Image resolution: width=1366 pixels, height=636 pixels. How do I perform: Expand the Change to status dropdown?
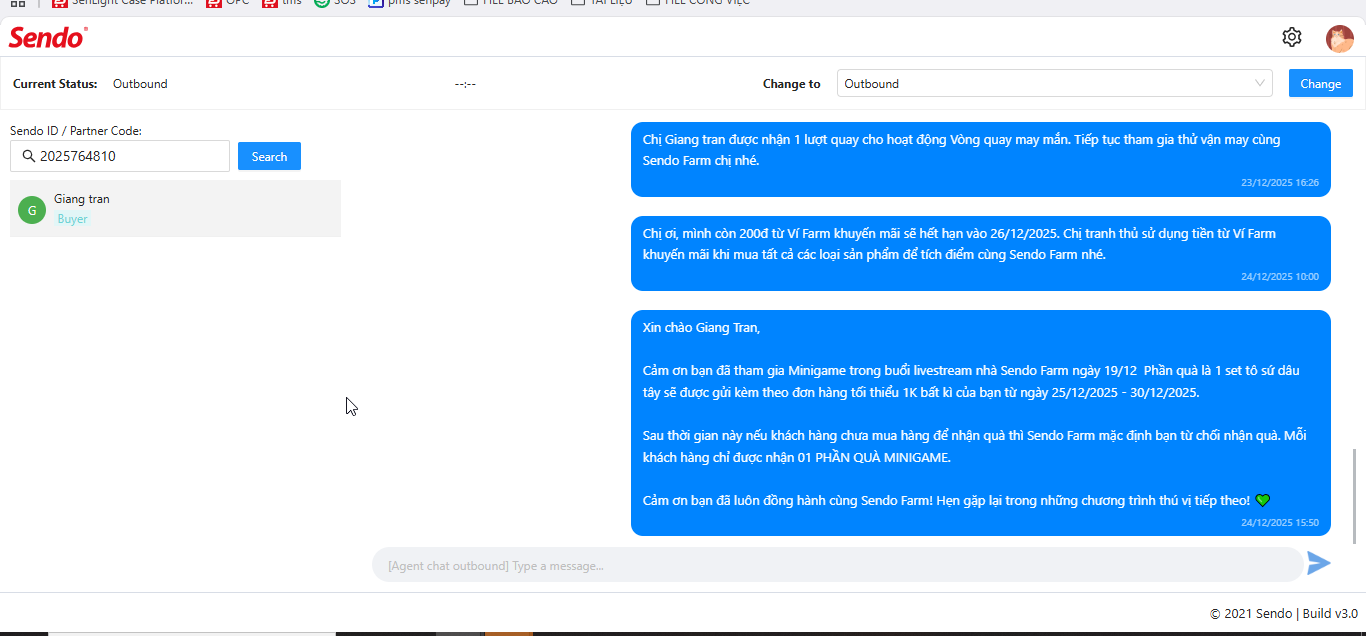tap(1055, 83)
